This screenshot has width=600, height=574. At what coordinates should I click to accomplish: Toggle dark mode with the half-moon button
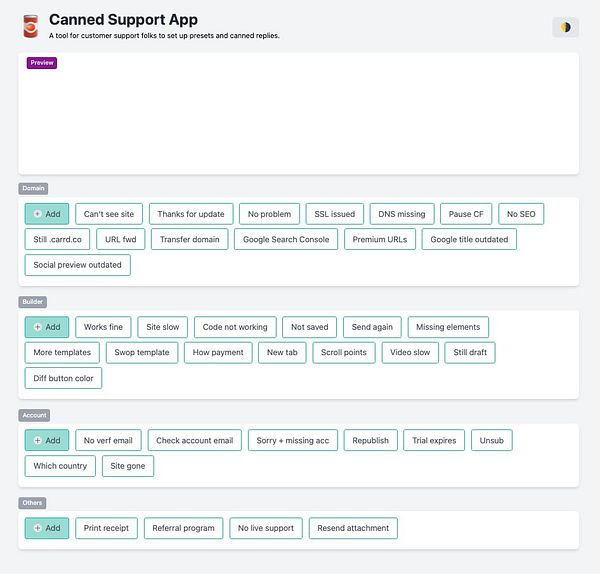click(x=565, y=27)
